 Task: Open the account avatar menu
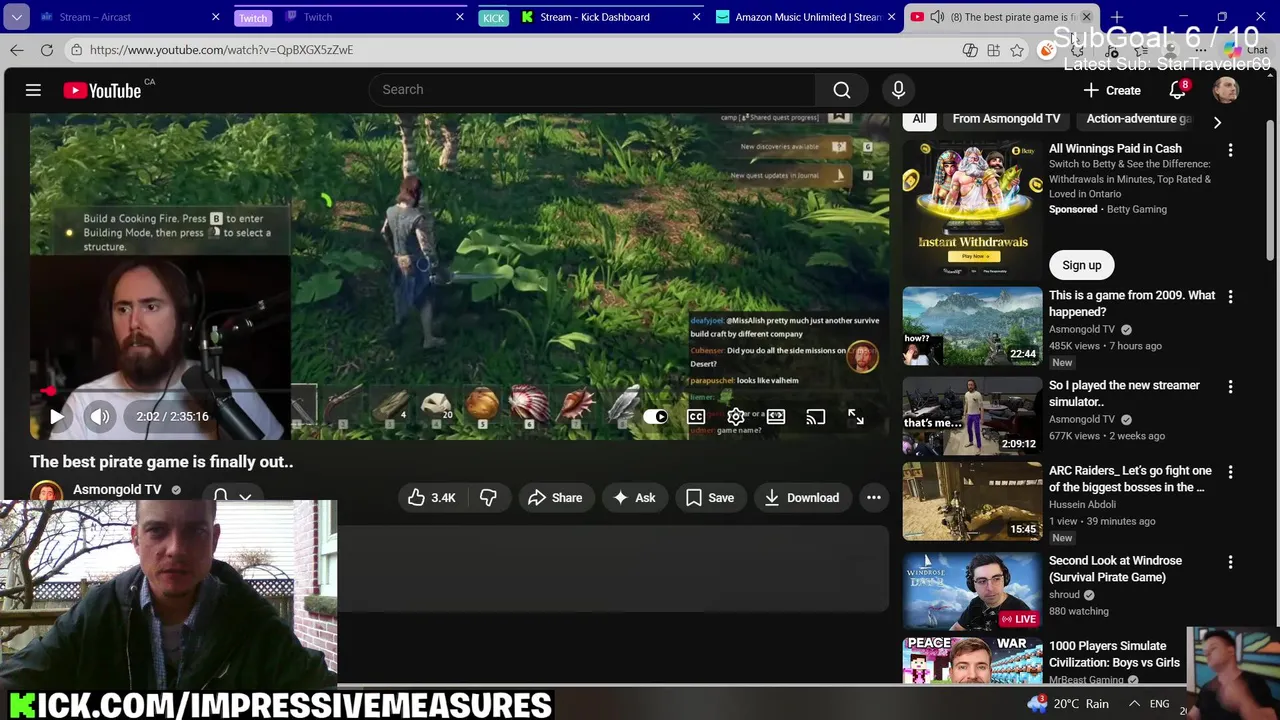(x=1226, y=90)
